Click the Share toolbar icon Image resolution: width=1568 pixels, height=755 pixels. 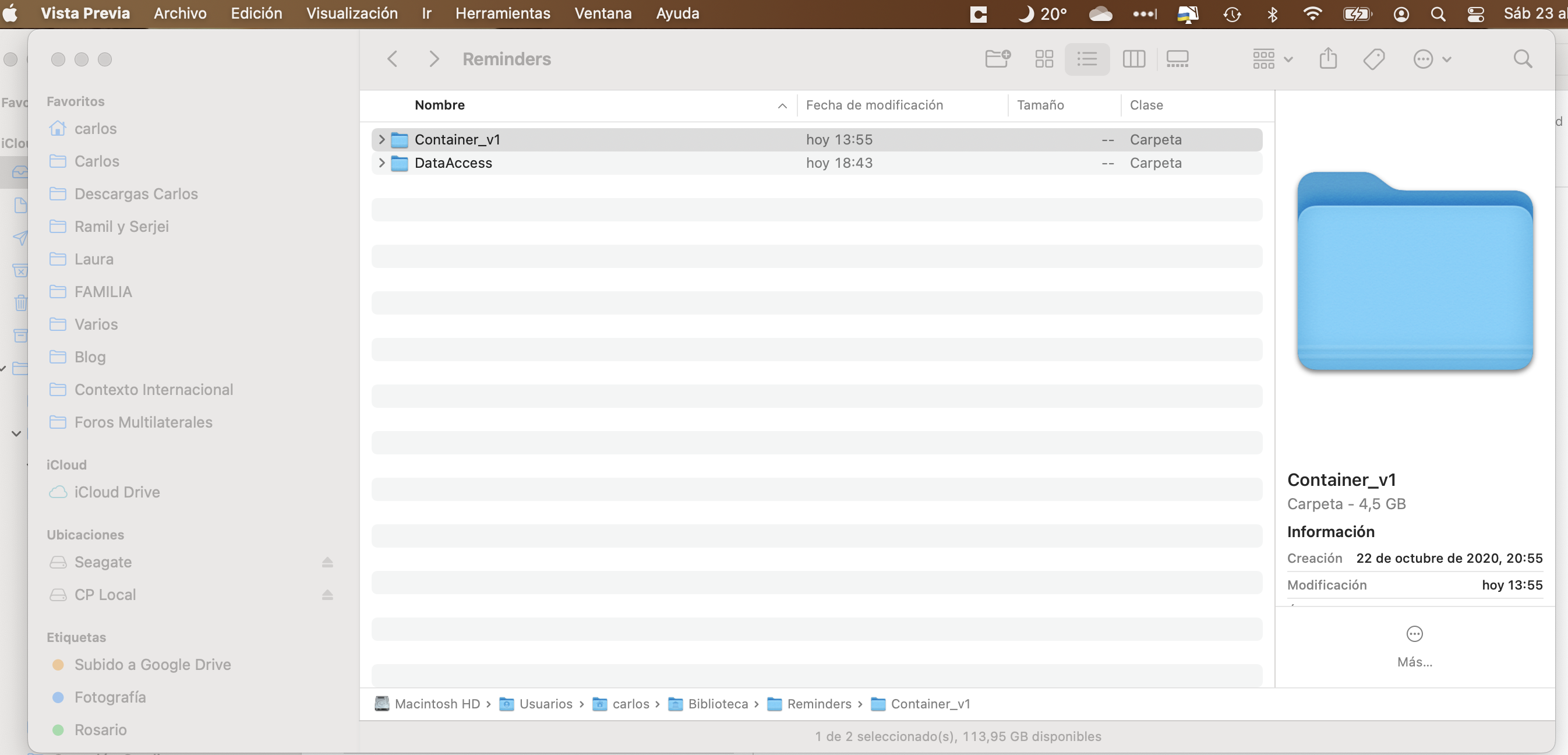coord(1327,59)
